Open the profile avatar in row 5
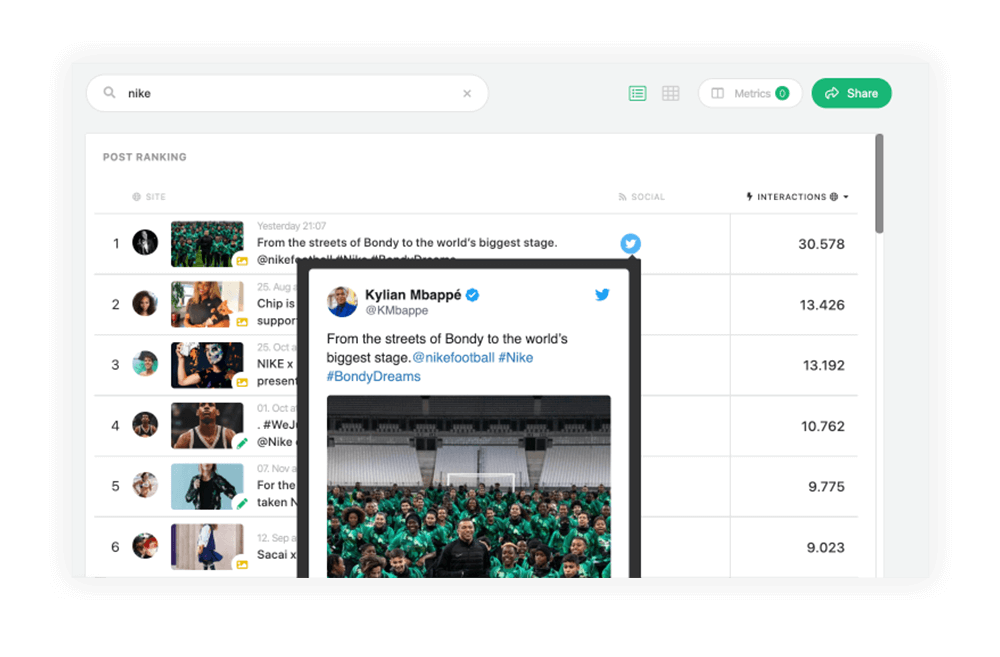The height and width of the screenshot is (657, 1000). pos(145,485)
